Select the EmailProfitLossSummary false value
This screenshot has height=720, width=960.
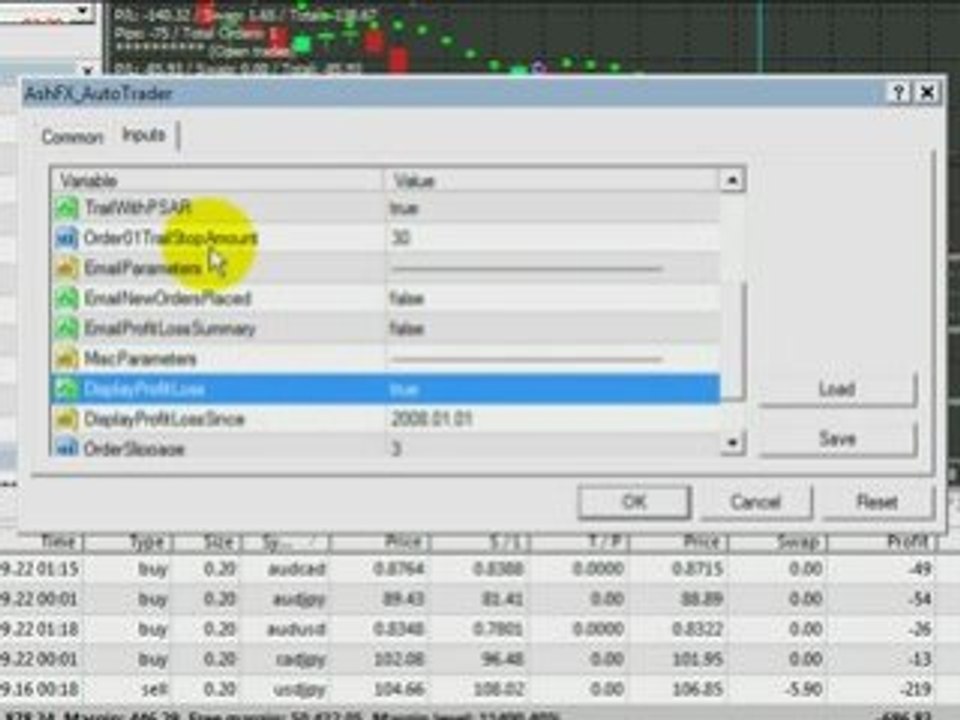click(407, 329)
